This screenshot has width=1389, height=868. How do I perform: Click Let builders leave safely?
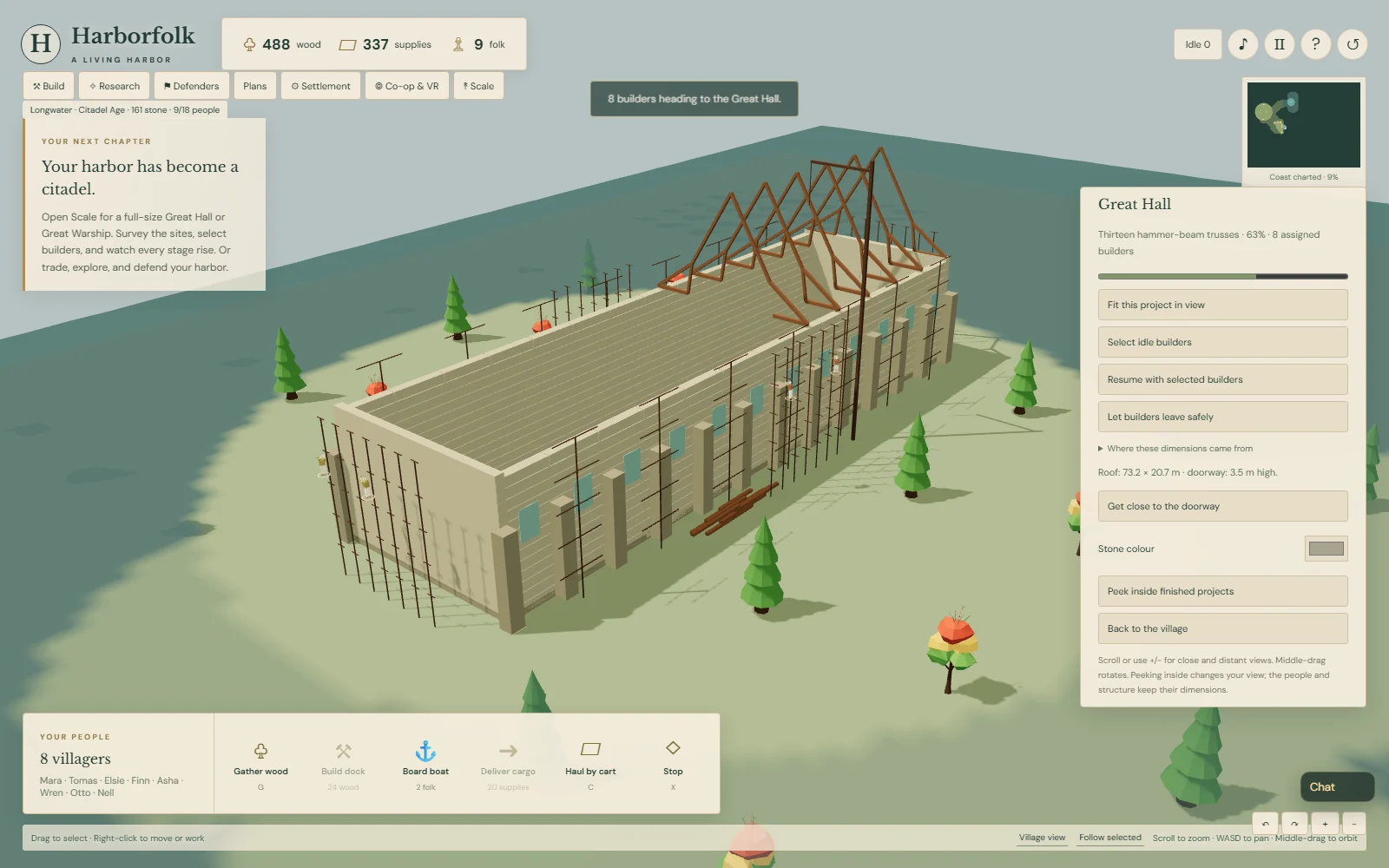tap(1222, 417)
